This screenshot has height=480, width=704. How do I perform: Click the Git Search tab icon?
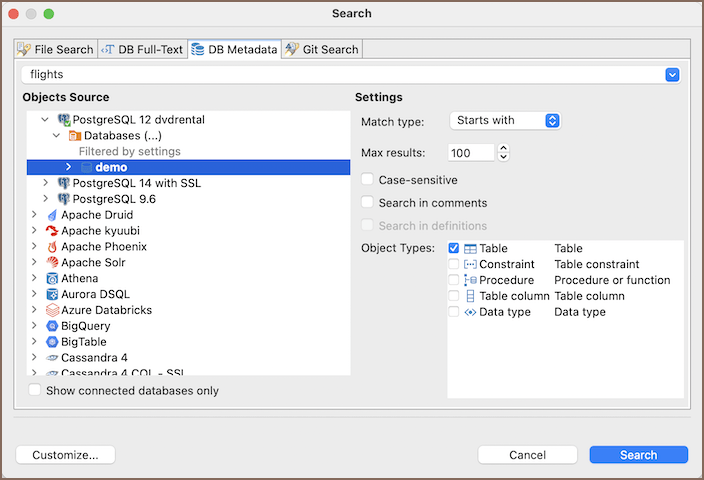tap(292, 49)
